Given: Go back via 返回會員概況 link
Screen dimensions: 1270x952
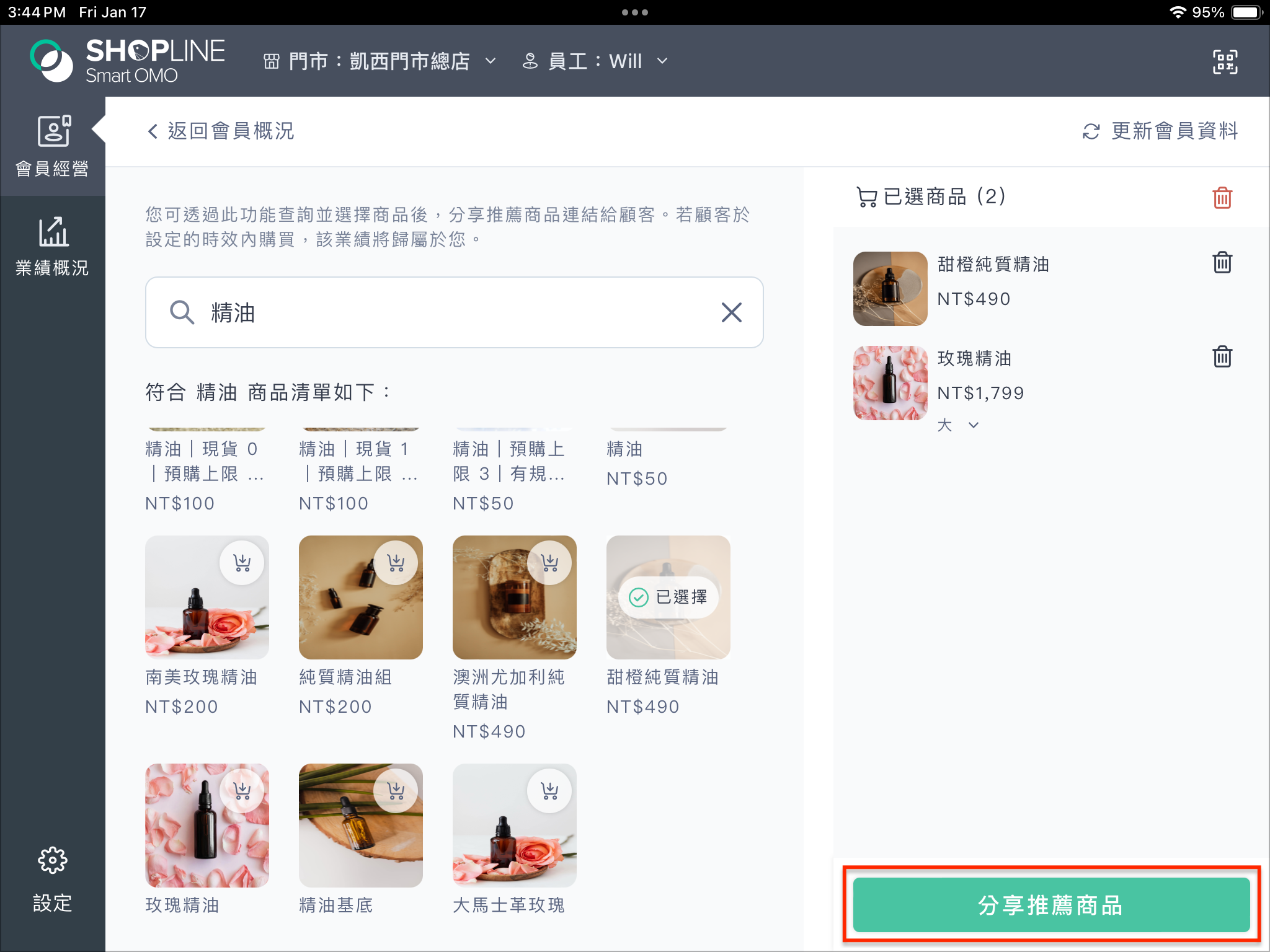Looking at the screenshot, I should click(x=221, y=131).
